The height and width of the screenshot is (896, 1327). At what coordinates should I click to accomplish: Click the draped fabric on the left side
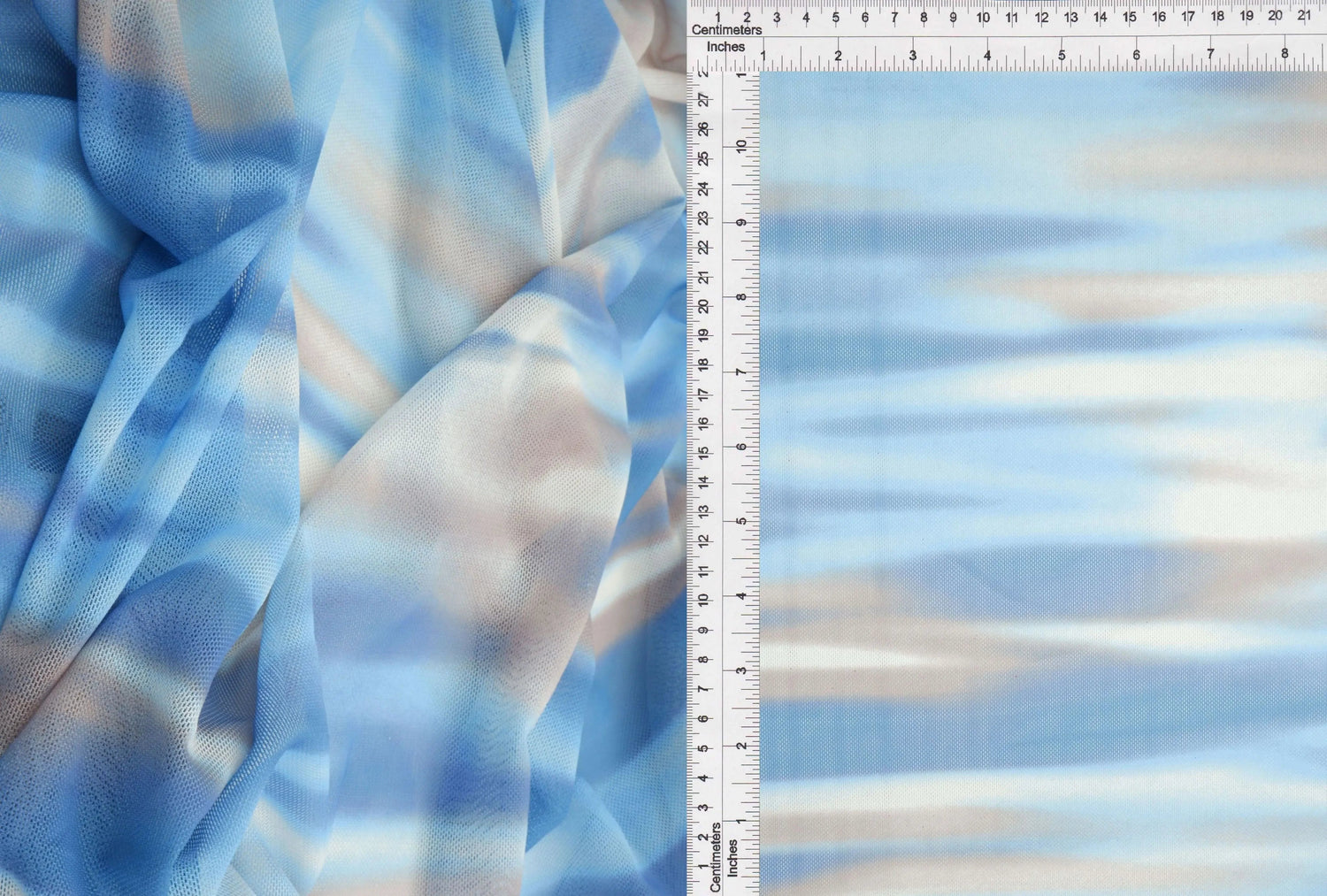(x=310, y=442)
